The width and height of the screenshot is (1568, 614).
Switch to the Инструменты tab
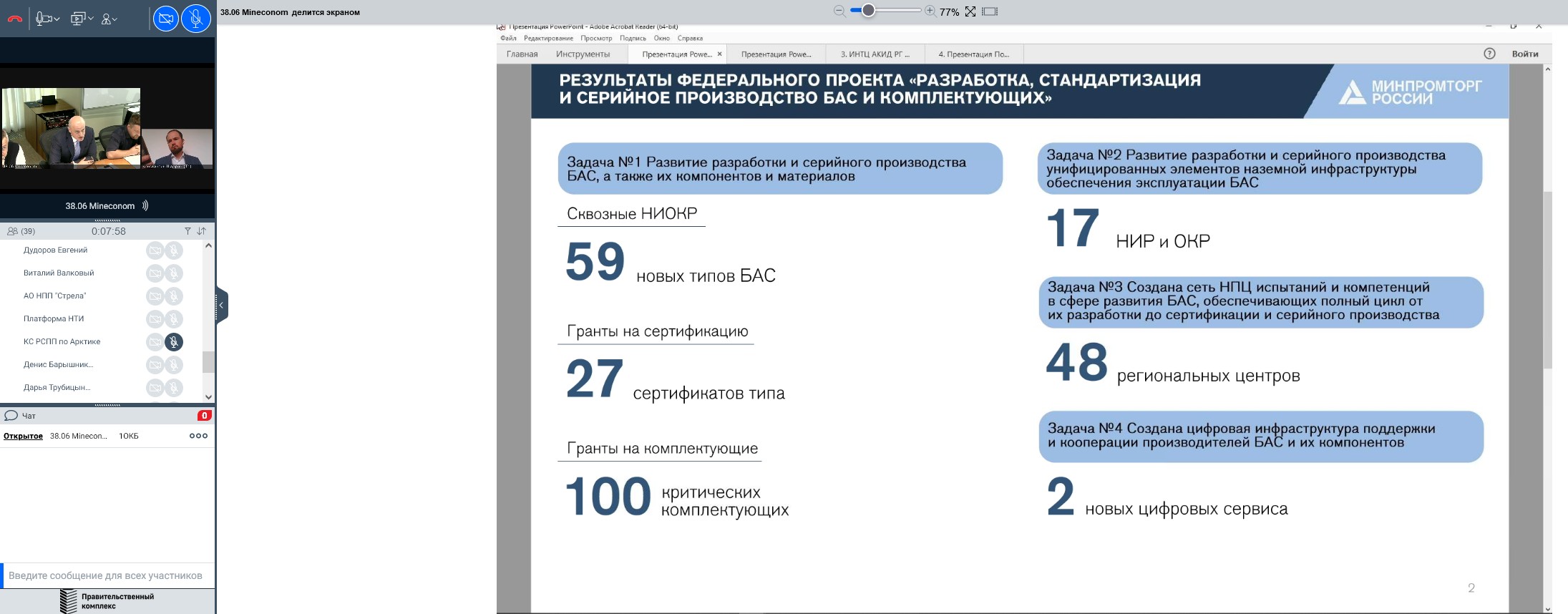coord(583,54)
